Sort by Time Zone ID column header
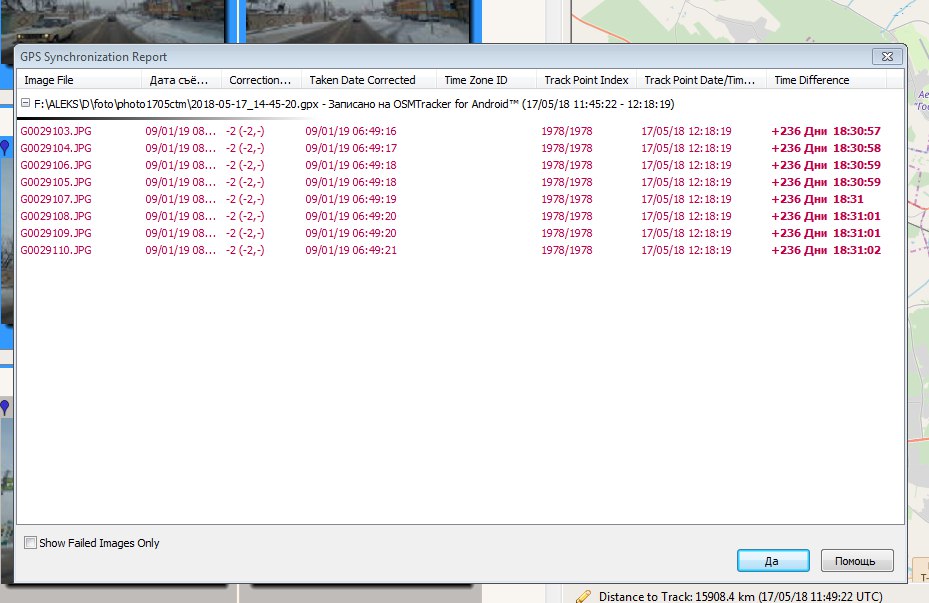 pyautogui.click(x=486, y=80)
